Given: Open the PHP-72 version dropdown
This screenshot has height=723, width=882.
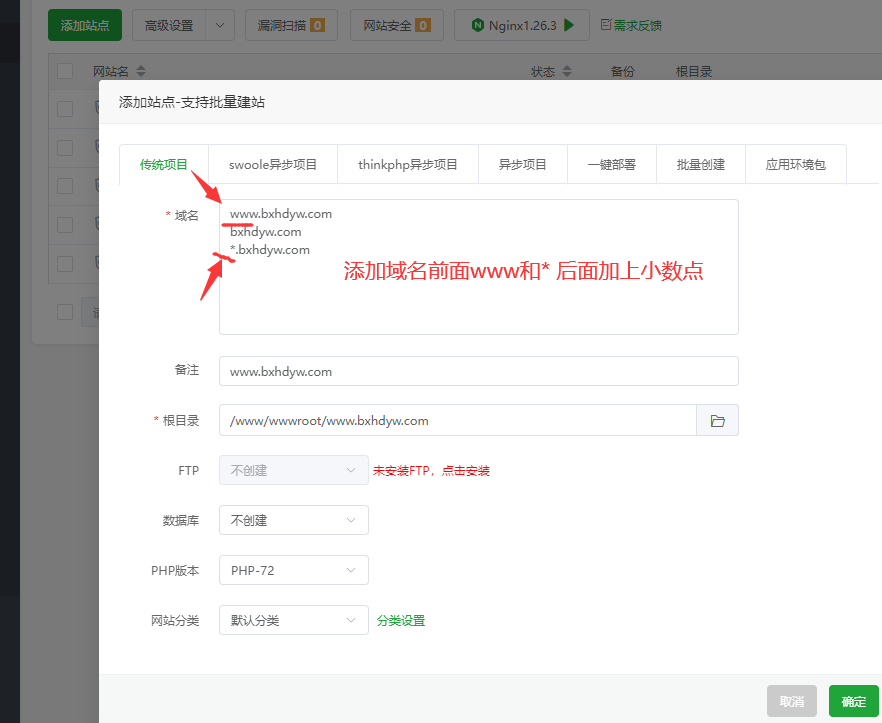Looking at the screenshot, I should (x=293, y=570).
